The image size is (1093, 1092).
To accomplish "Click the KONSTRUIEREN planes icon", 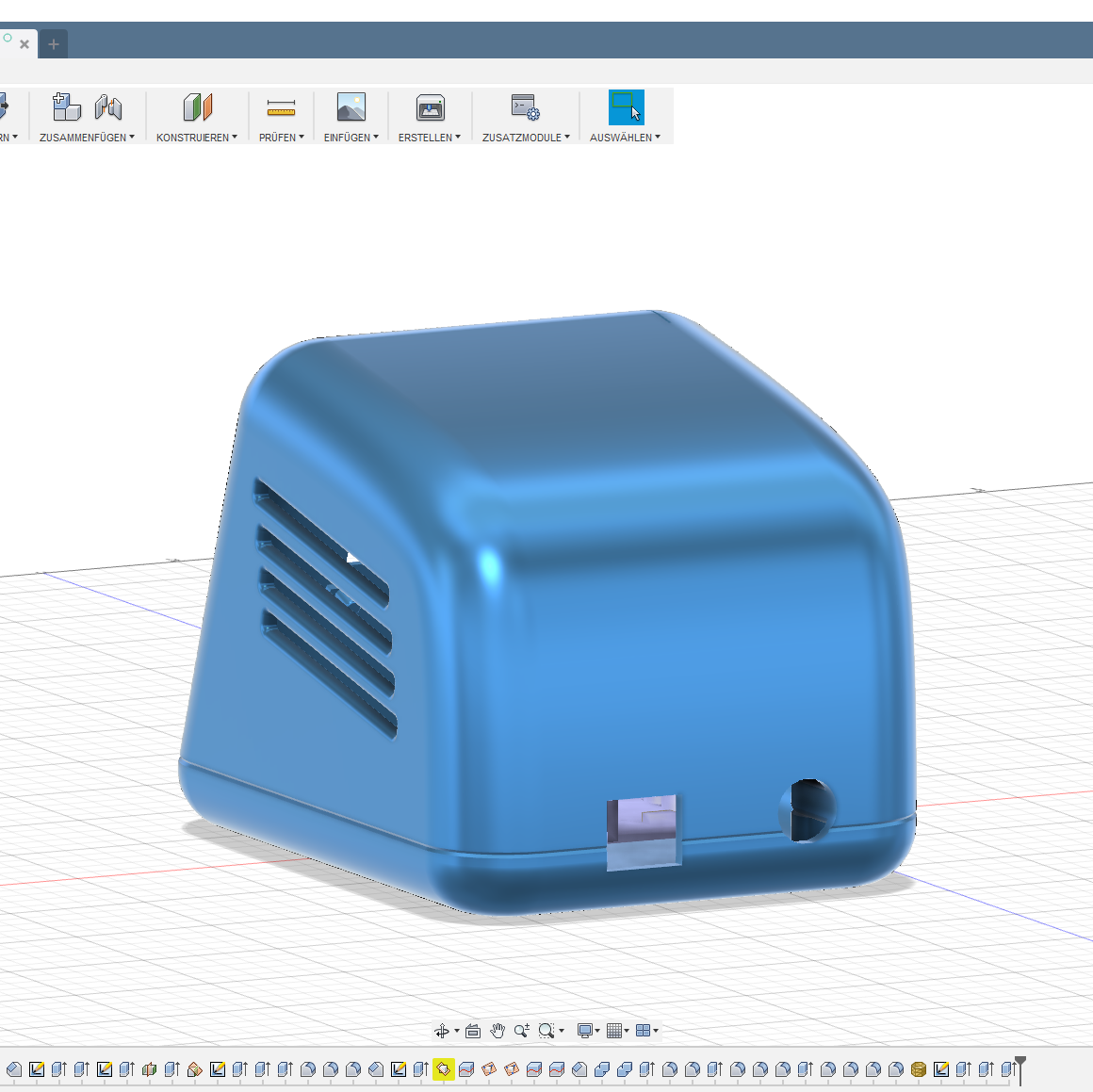I will click(x=196, y=106).
